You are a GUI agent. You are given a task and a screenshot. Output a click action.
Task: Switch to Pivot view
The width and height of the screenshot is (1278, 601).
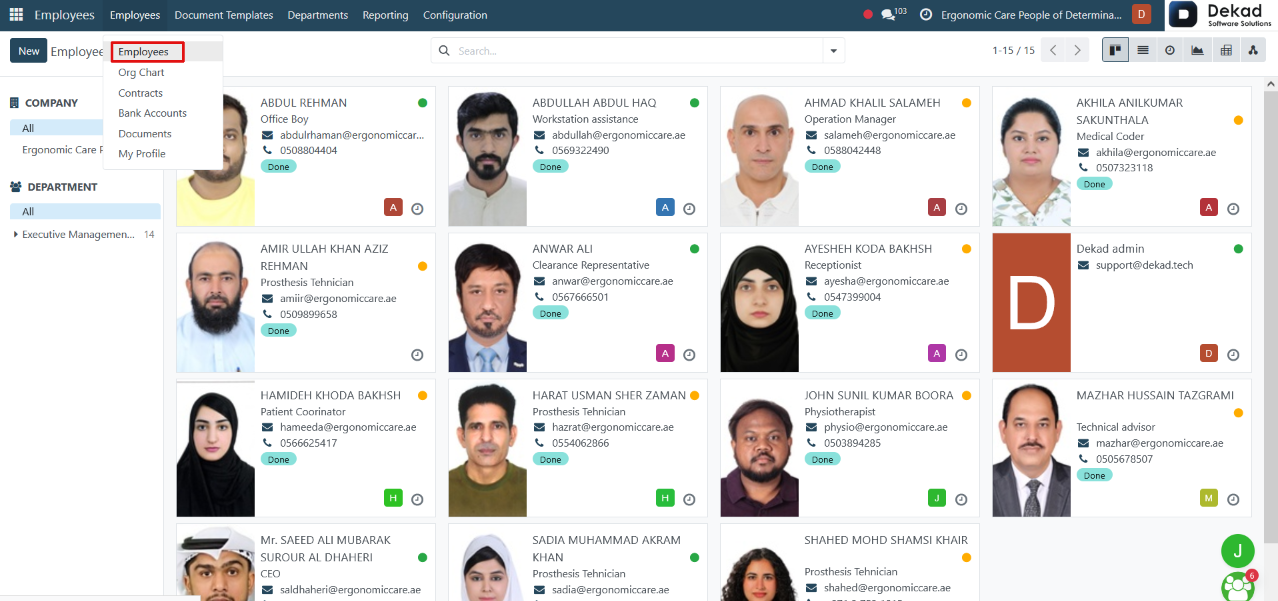(x=1225, y=50)
